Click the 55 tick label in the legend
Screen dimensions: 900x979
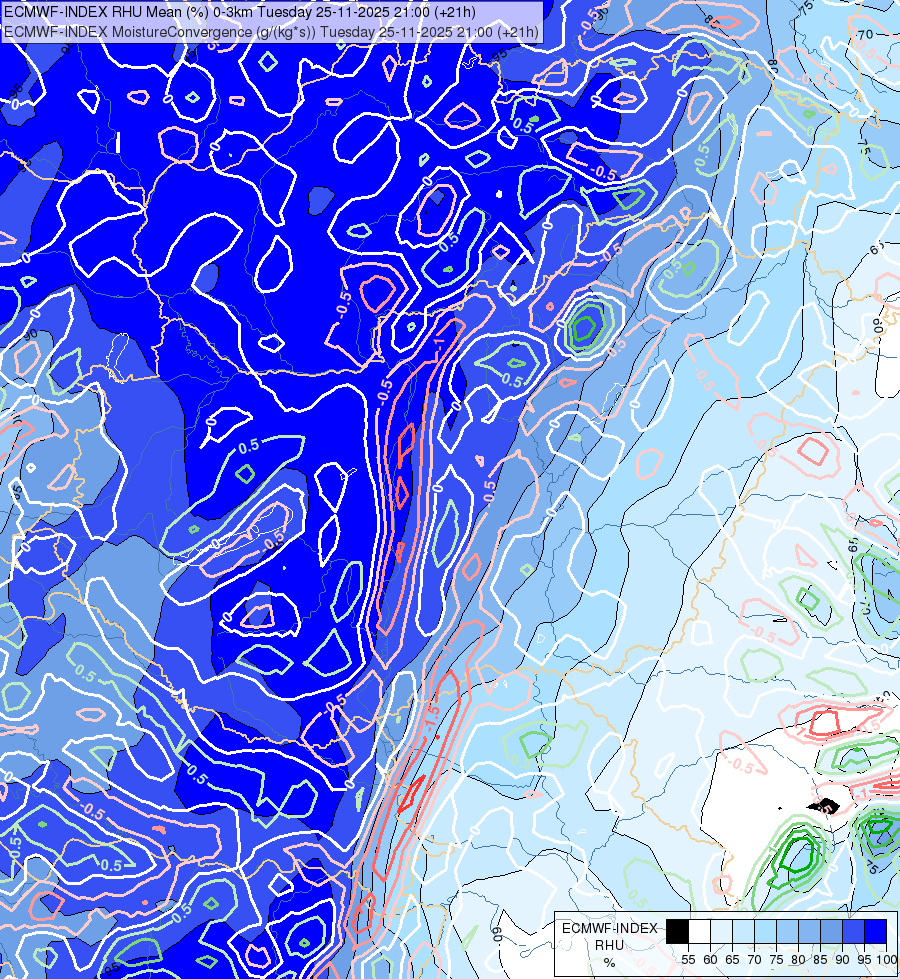click(x=688, y=960)
